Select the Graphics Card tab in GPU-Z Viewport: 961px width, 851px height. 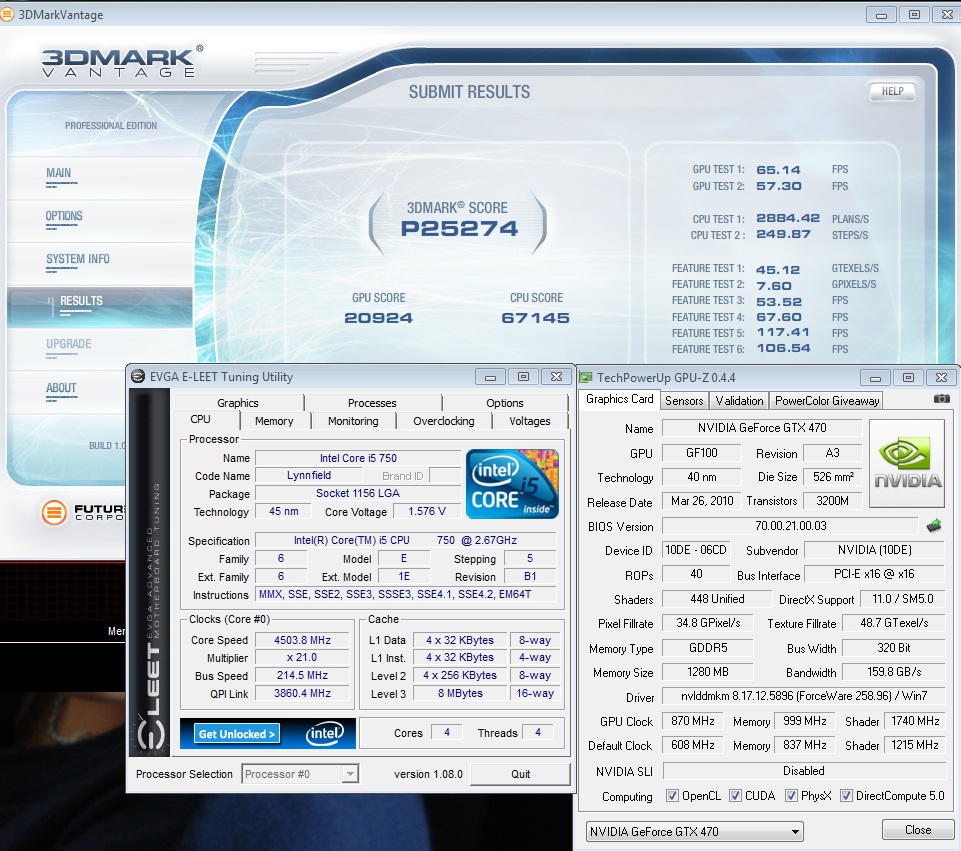pos(620,399)
